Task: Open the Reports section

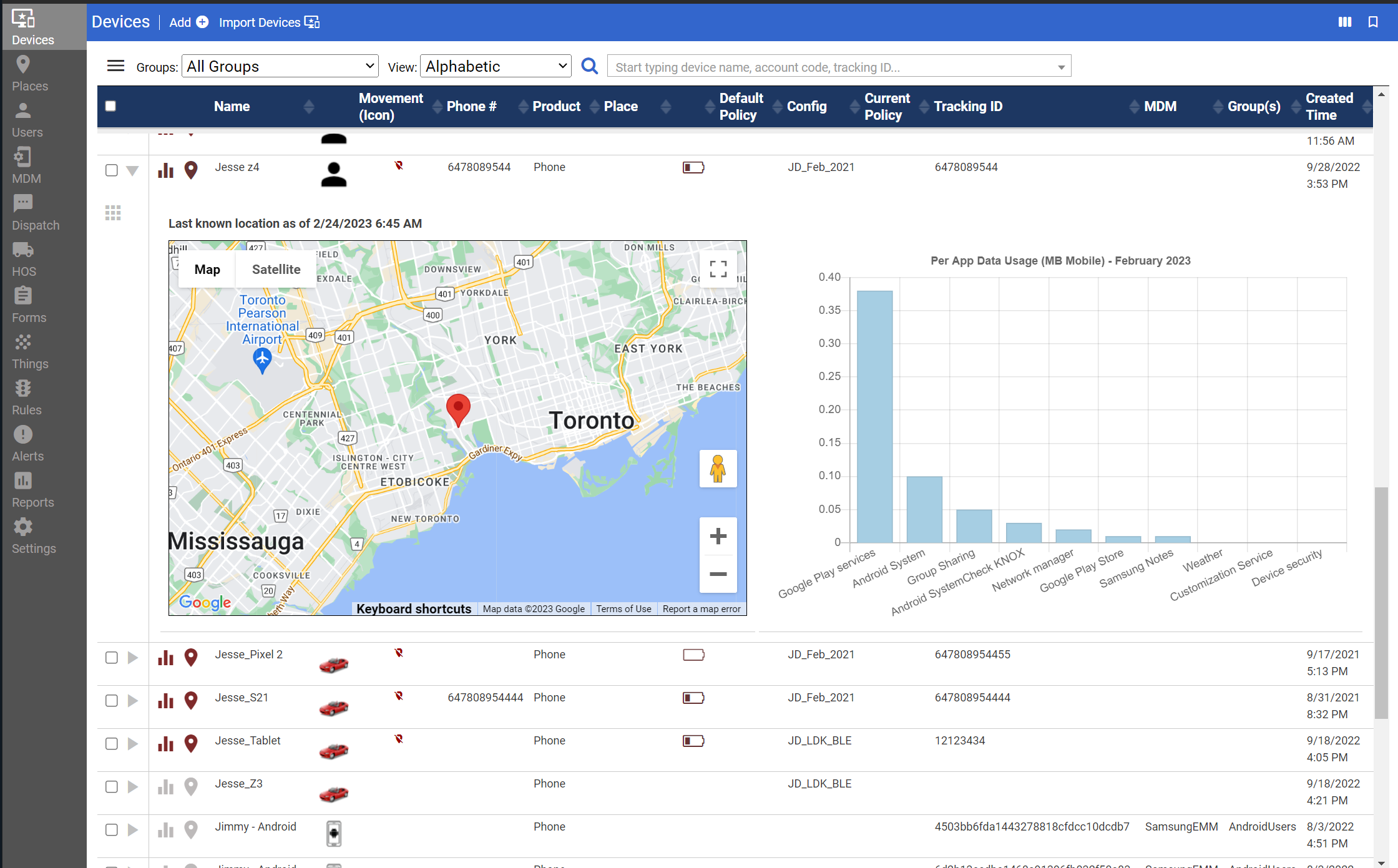Action: pyautogui.click(x=24, y=488)
